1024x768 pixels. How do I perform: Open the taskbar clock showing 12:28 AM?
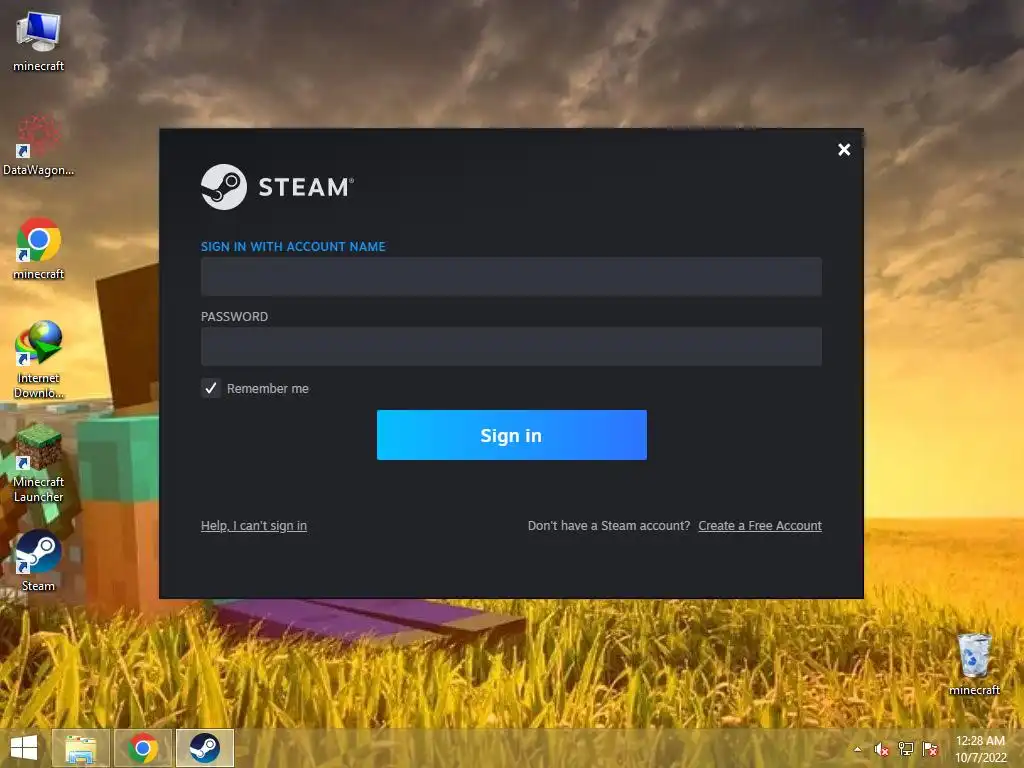pos(980,749)
